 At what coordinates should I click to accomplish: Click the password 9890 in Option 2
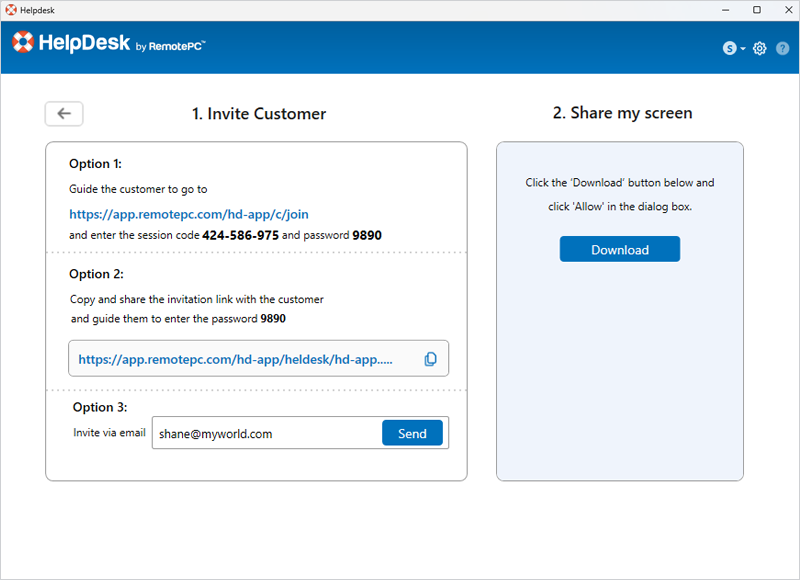coord(273,319)
